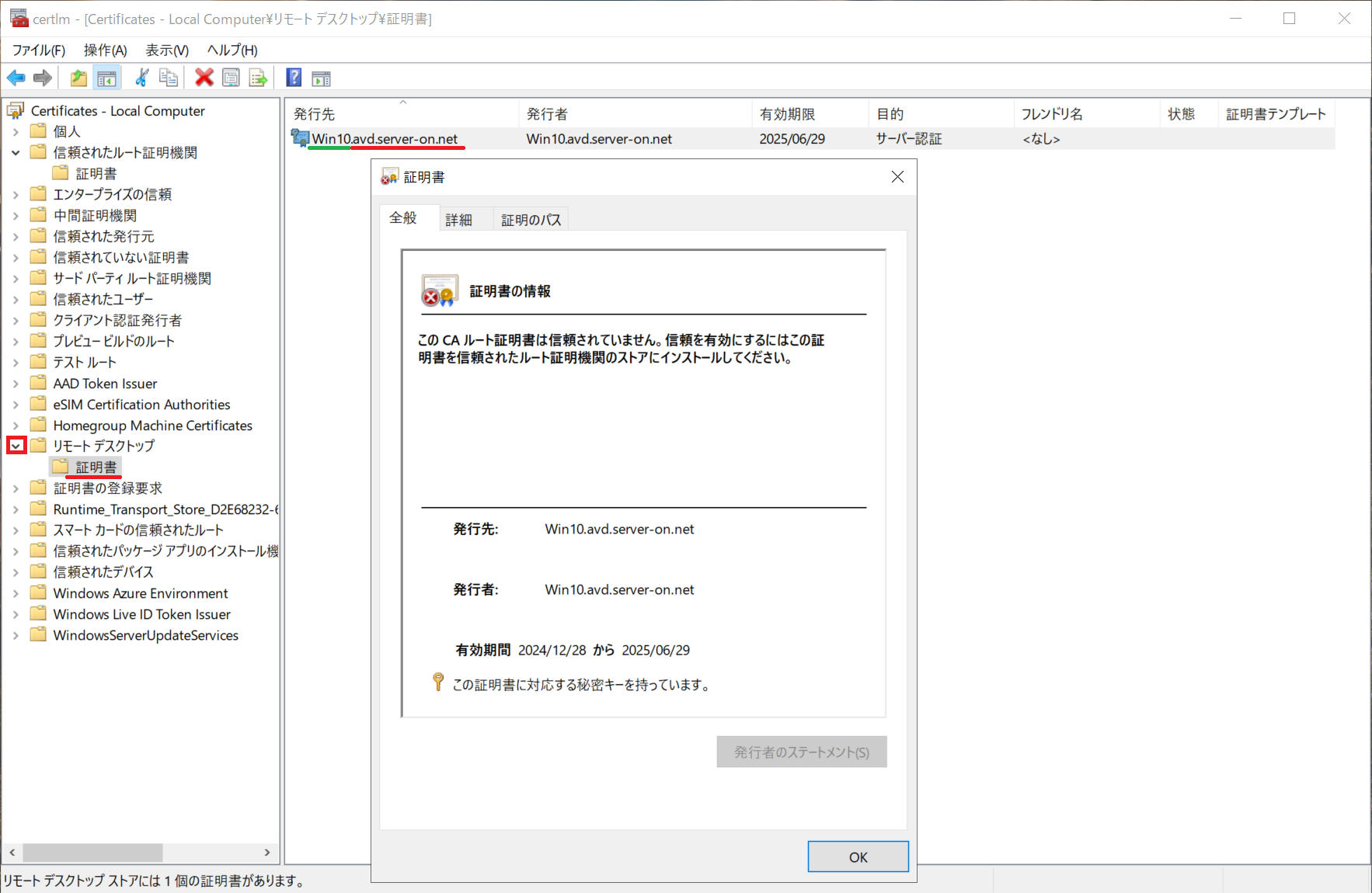
Task: Collapse the 信頼されたルート証明機関 node
Action: click(16, 153)
